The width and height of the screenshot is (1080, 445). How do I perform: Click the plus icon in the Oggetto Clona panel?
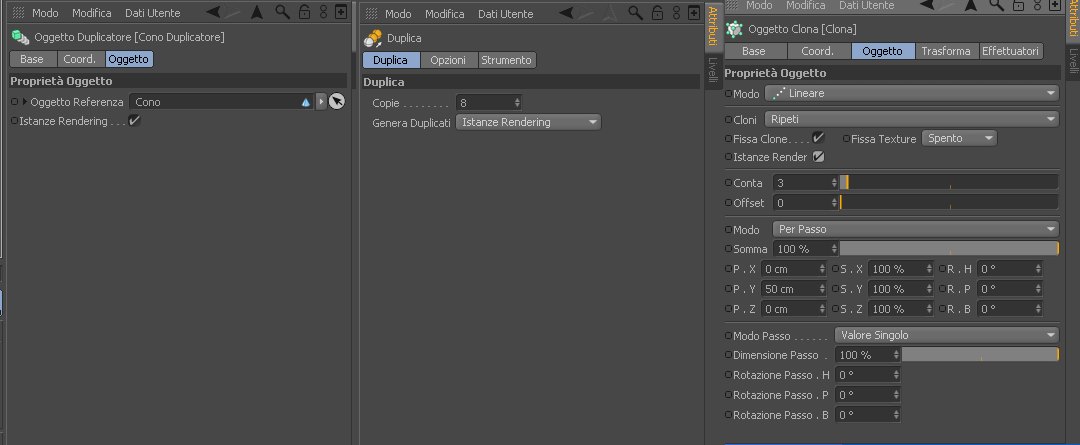1055,6
